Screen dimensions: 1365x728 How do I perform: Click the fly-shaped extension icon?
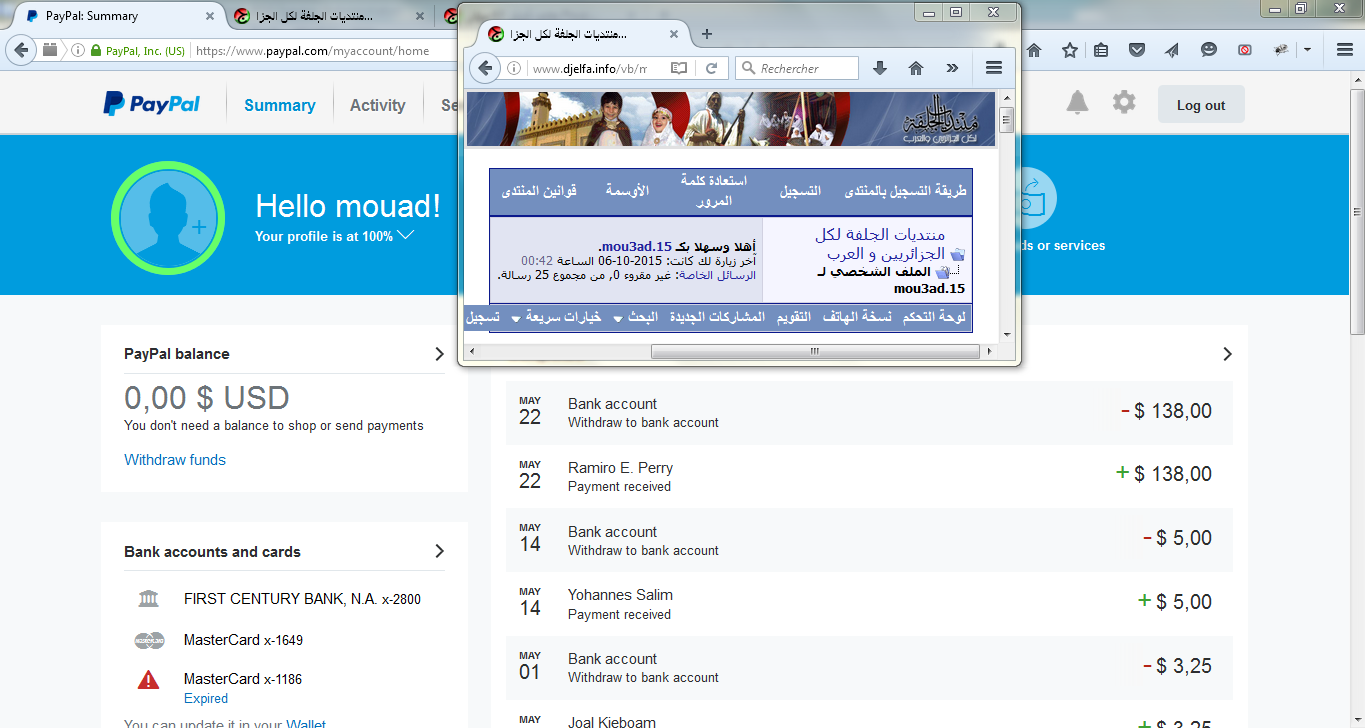click(x=1281, y=50)
